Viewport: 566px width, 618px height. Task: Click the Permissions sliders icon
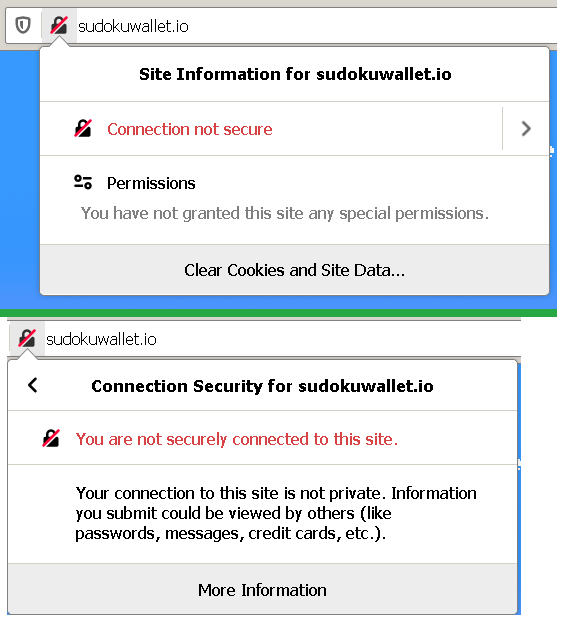tap(83, 182)
